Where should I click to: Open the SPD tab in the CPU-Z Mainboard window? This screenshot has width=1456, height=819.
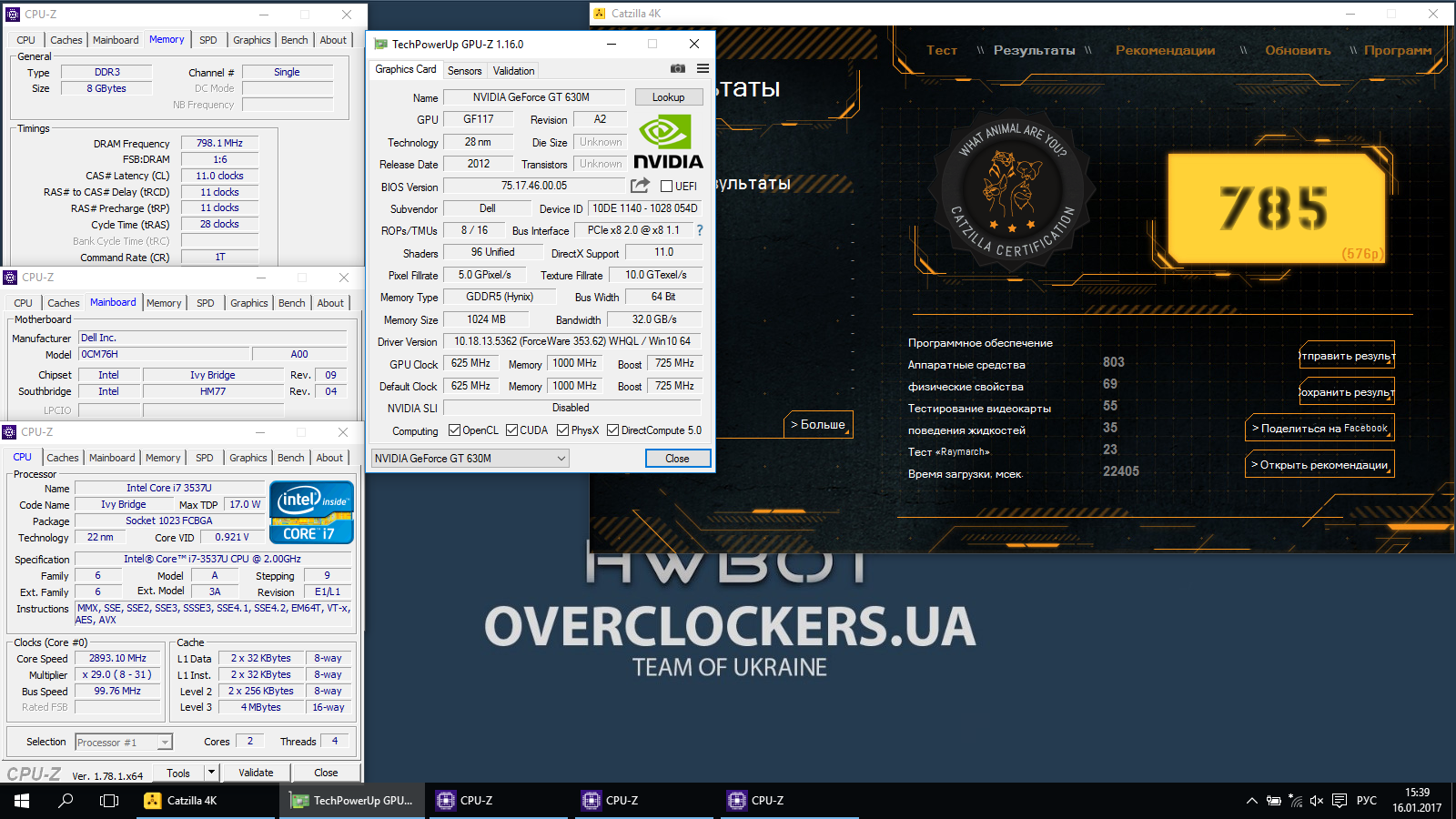click(x=206, y=303)
